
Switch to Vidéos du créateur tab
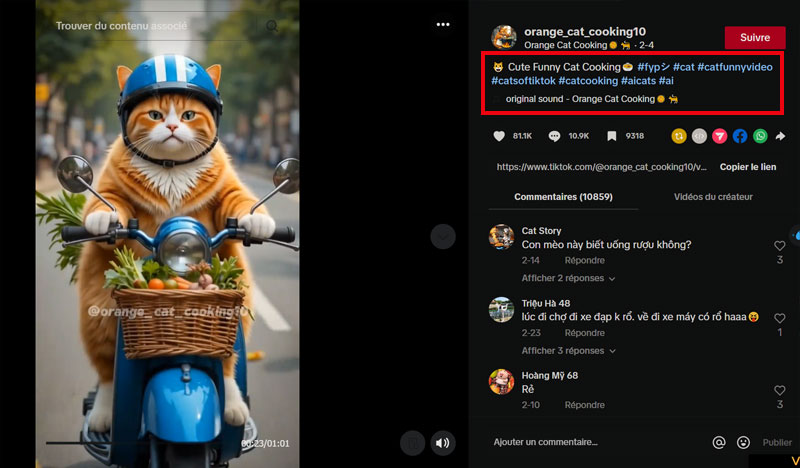[x=713, y=197]
